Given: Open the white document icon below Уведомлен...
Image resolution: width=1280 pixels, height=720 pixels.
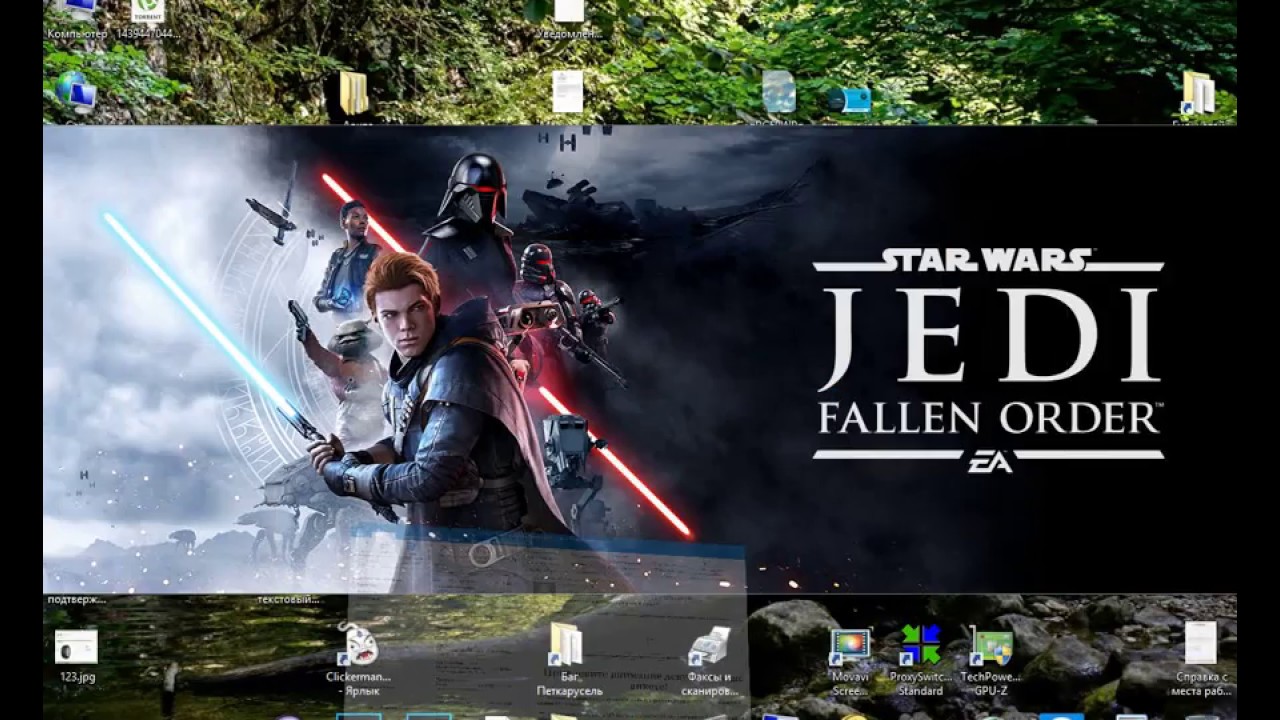Looking at the screenshot, I should tap(568, 92).
